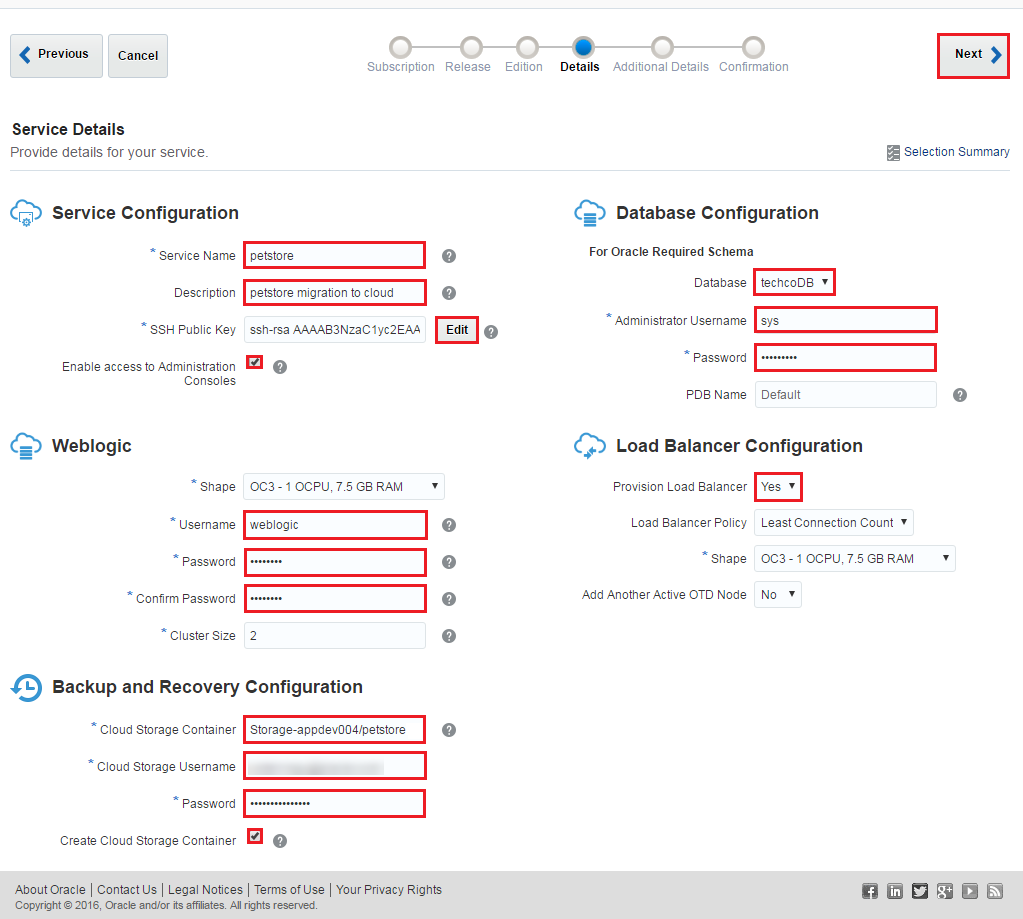The image size is (1023, 919).
Task: Click the Confirm Password field
Action: click(335, 598)
